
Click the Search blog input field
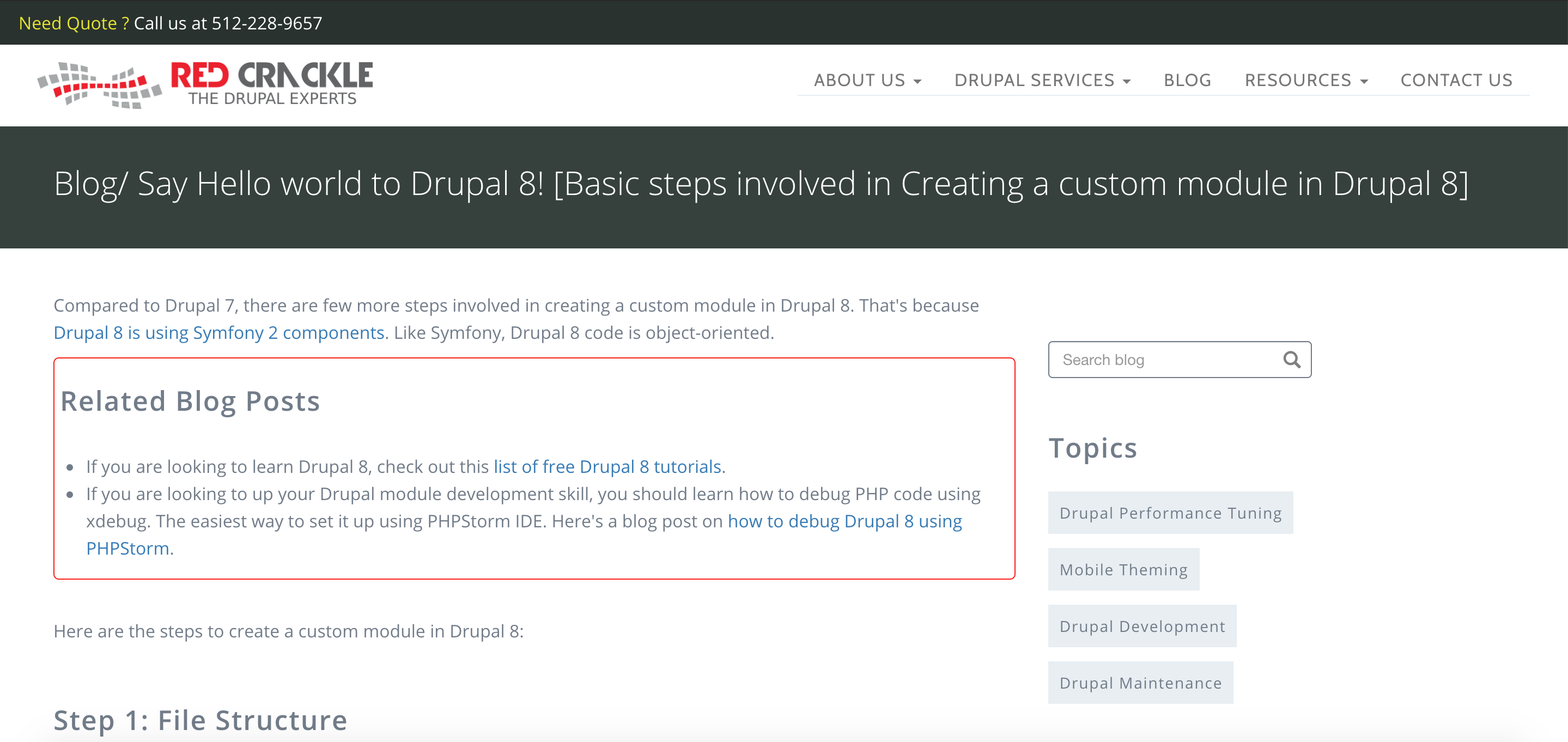tap(1179, 360)
